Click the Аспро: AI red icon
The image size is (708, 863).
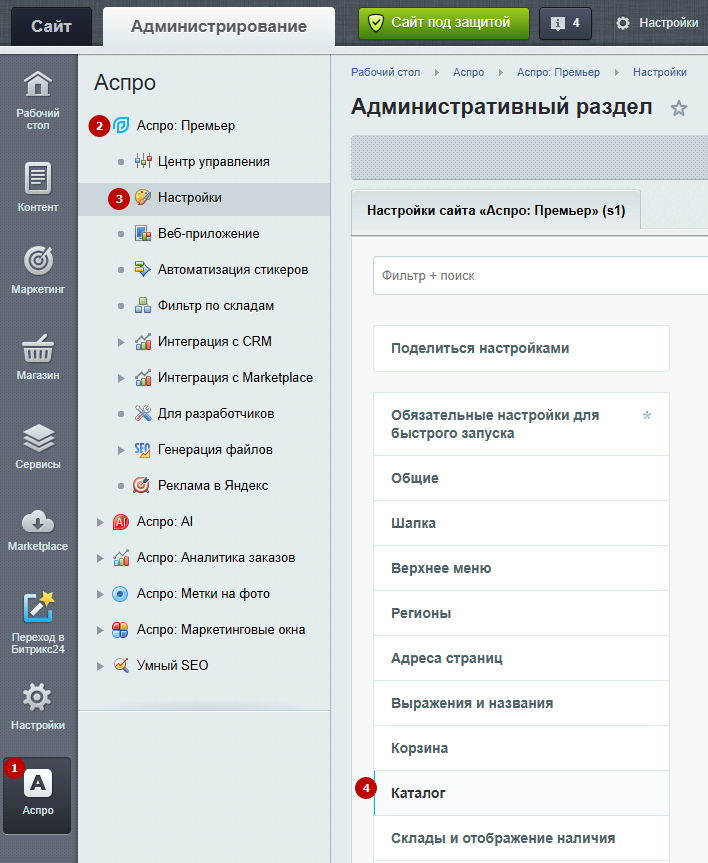(x=121, y=522)
